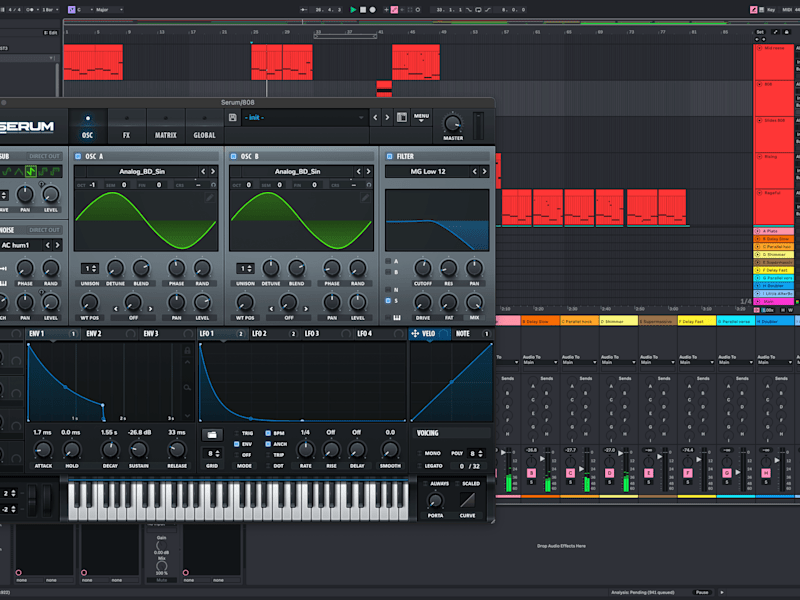Viewport: 800px width, 600px height.
Task: Select next noise sample arrow
Action: coord(58,245)
